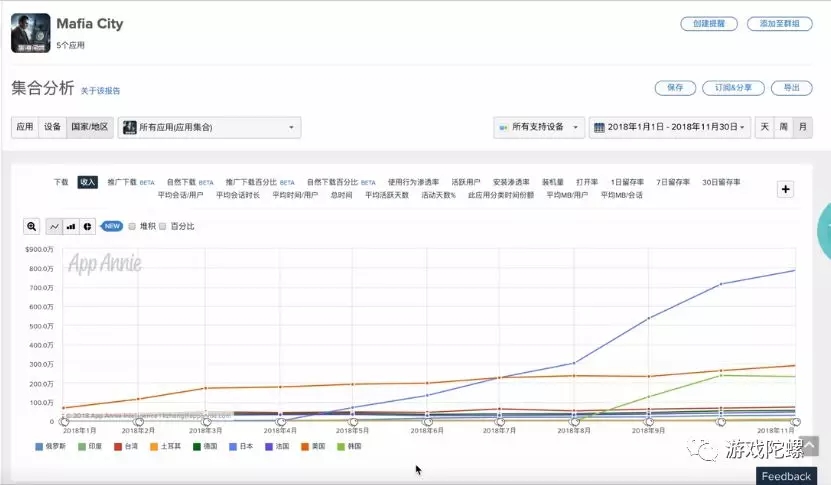Image resolution: width=831 pixels, height=485 pixels.
Task: Select the 平均时间/用户 metric
Action: pyautogui.click(x=295, y=195)
